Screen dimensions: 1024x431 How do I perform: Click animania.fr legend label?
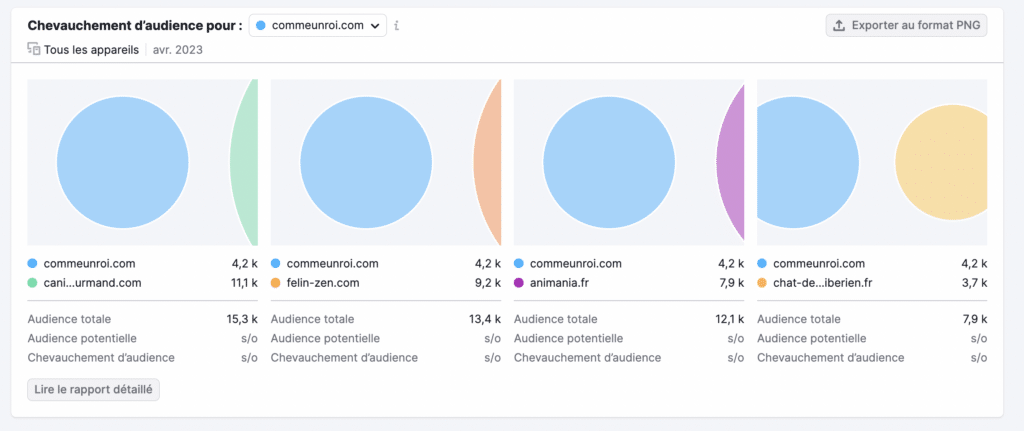(x=560, y=283)
